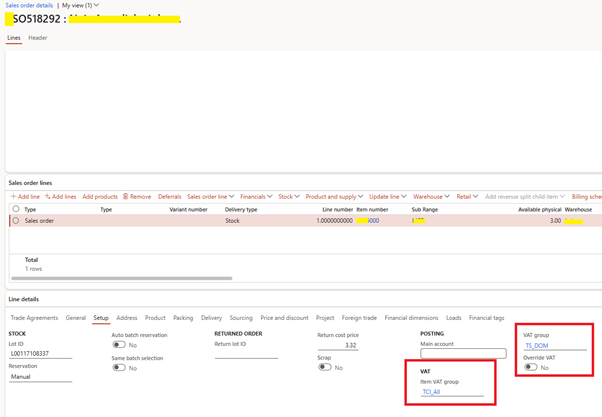The width and height of the screenshot is (602, 417).
Task: Click the Billing schedule toolbar button
Action: click(587, 197)
